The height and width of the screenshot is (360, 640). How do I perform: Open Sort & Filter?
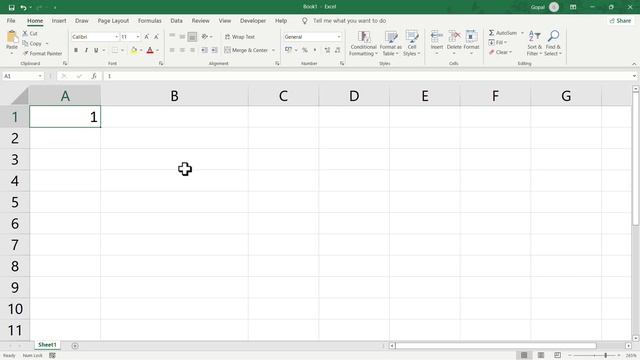click(534, 43)
